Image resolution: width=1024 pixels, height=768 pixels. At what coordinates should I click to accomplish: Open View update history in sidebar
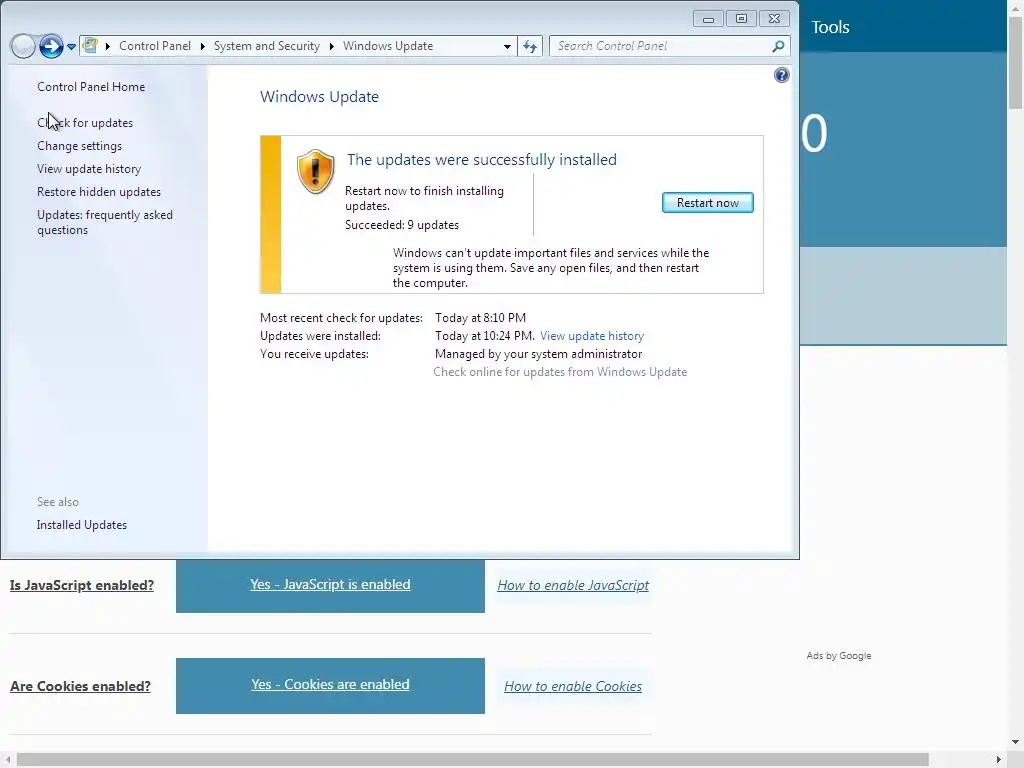coord(89,168)
